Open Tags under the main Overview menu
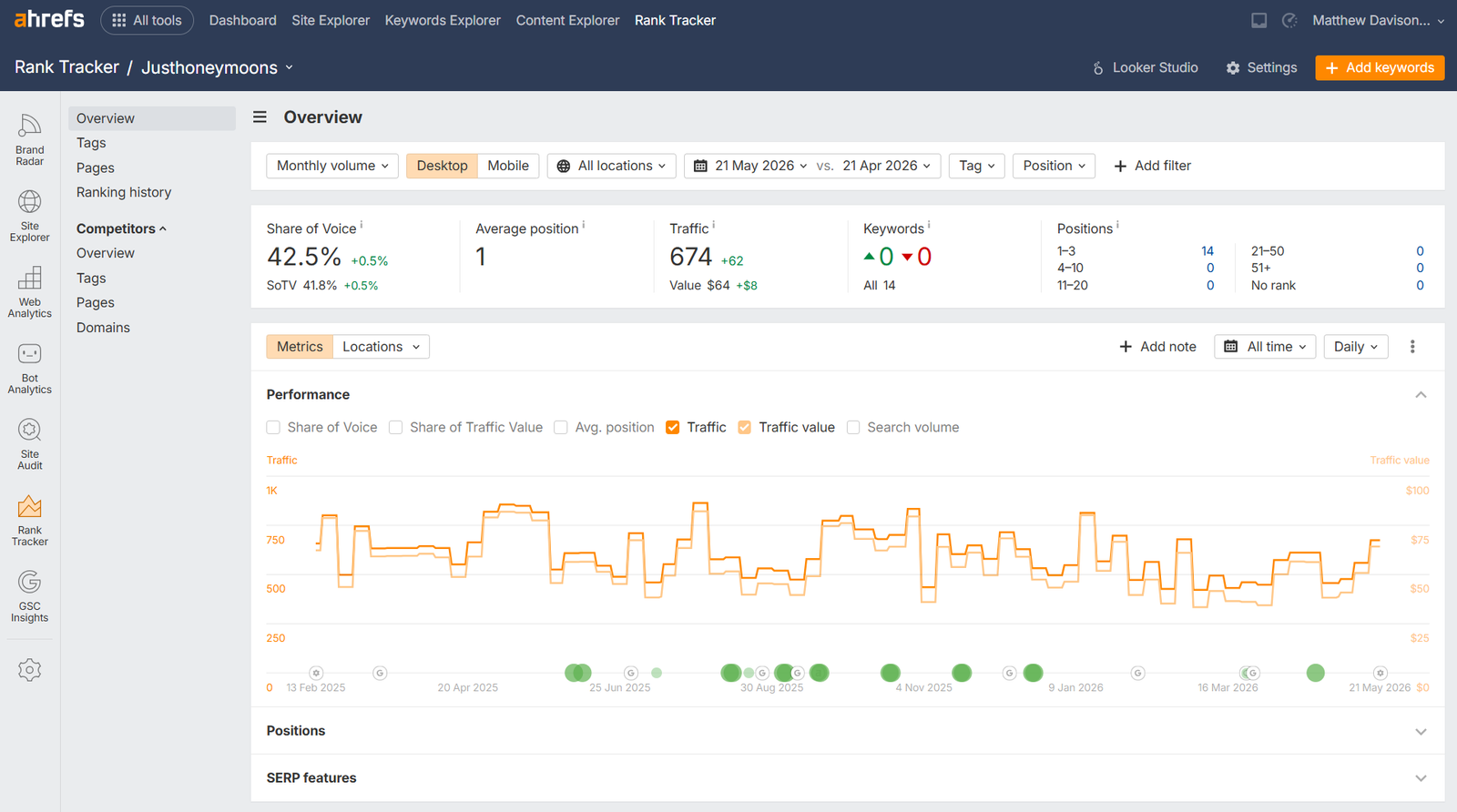This screenshot has width=1457, height=812. tap(91, 143)
